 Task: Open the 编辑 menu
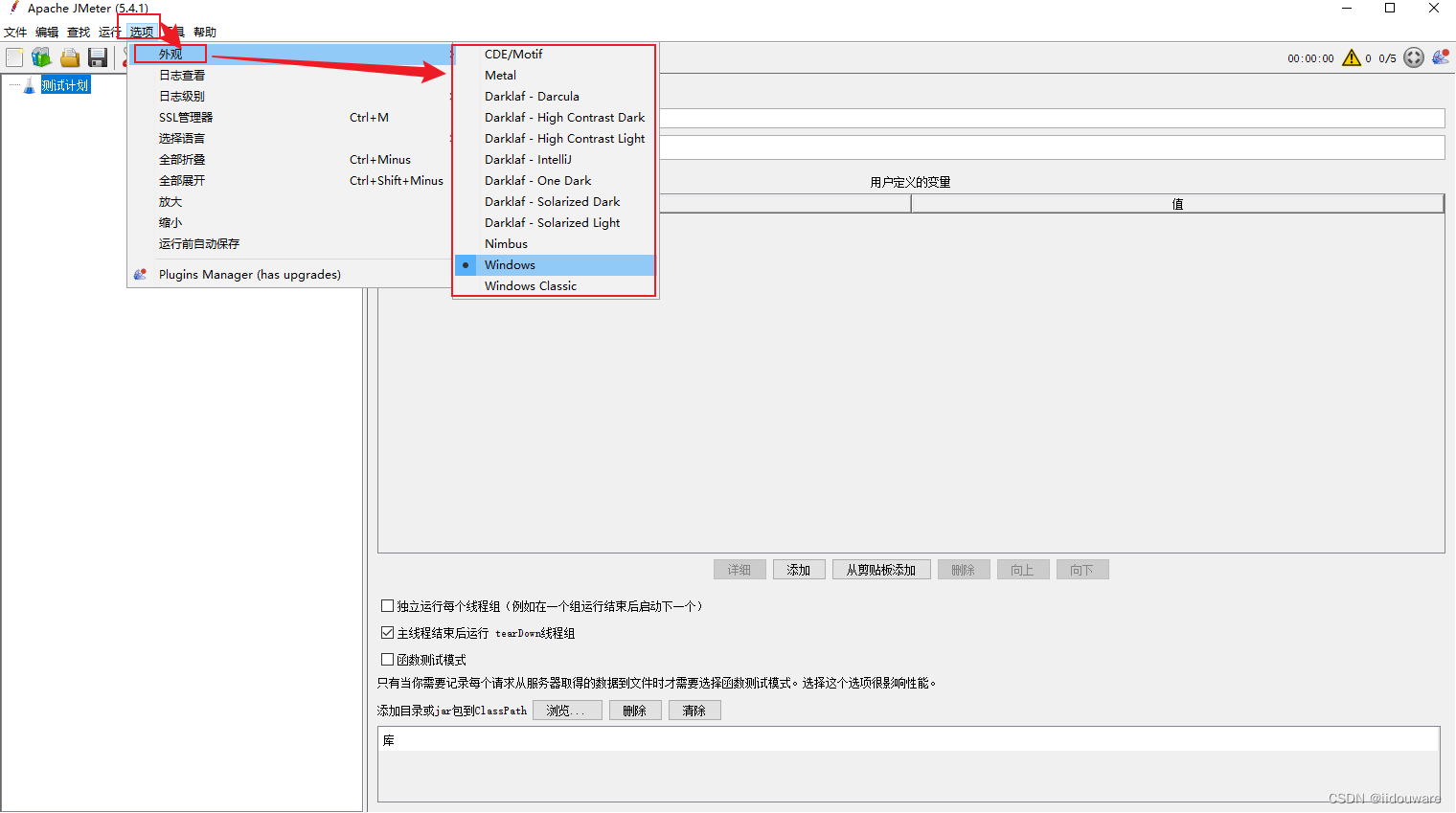(47, 32)
